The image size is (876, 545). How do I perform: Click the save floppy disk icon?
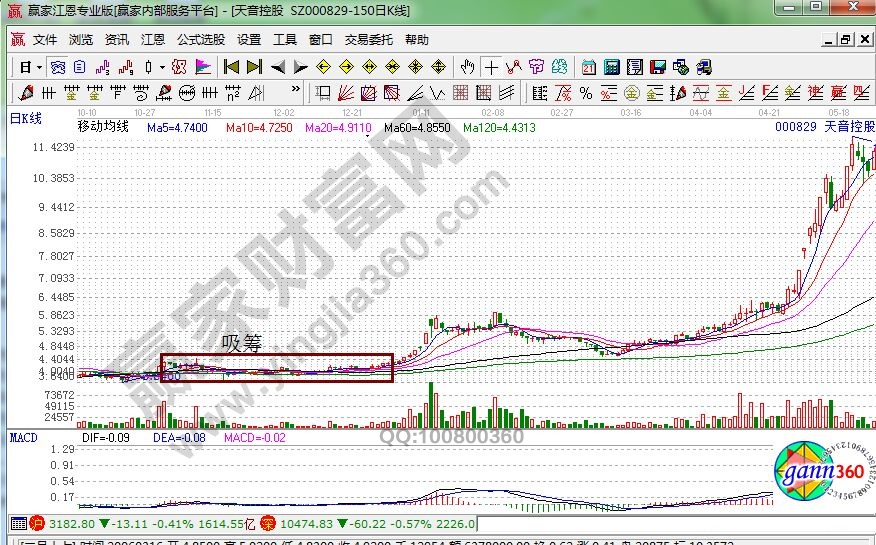[658, 67]
